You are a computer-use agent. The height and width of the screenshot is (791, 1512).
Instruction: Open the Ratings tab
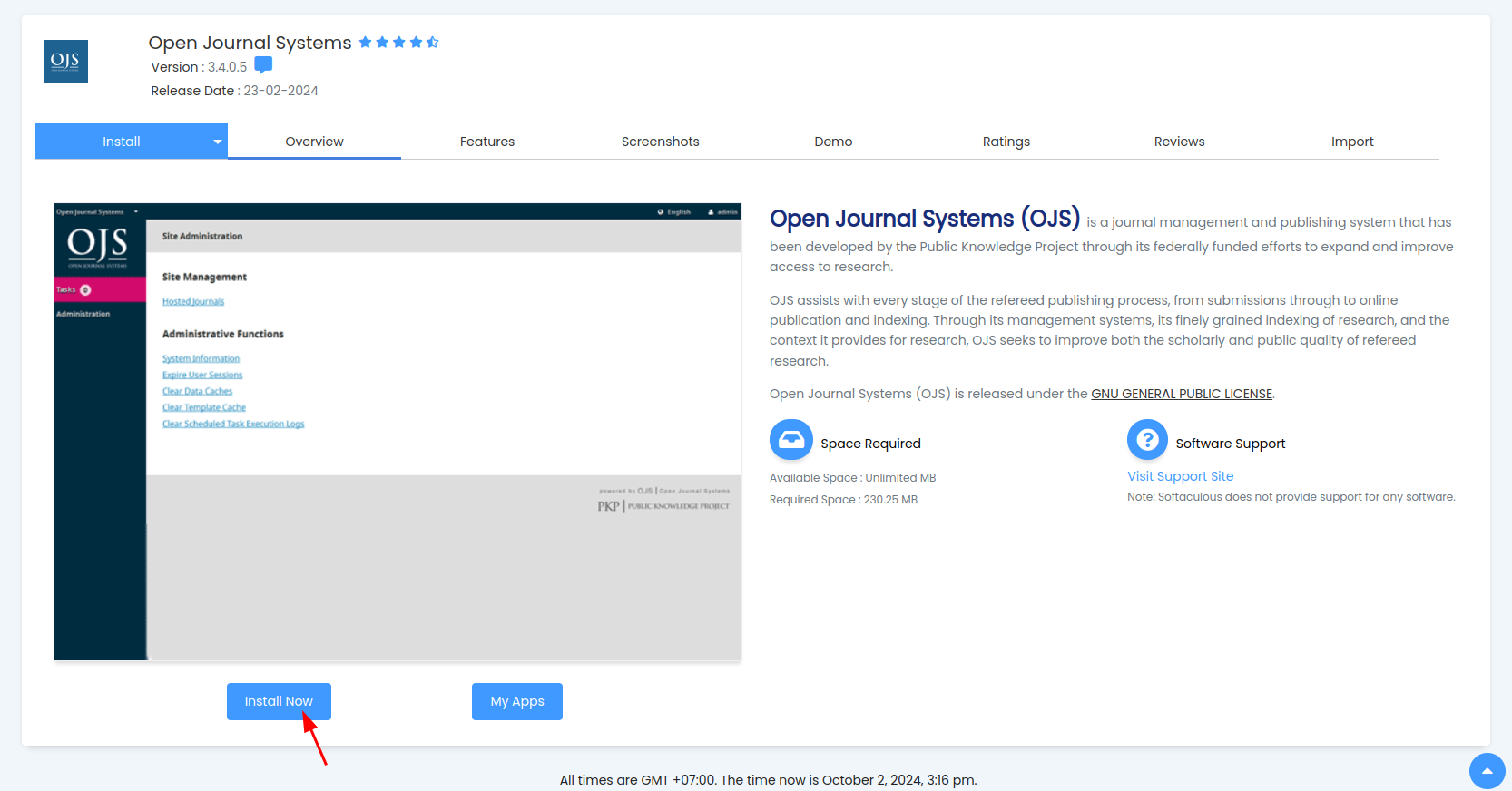1006,142
